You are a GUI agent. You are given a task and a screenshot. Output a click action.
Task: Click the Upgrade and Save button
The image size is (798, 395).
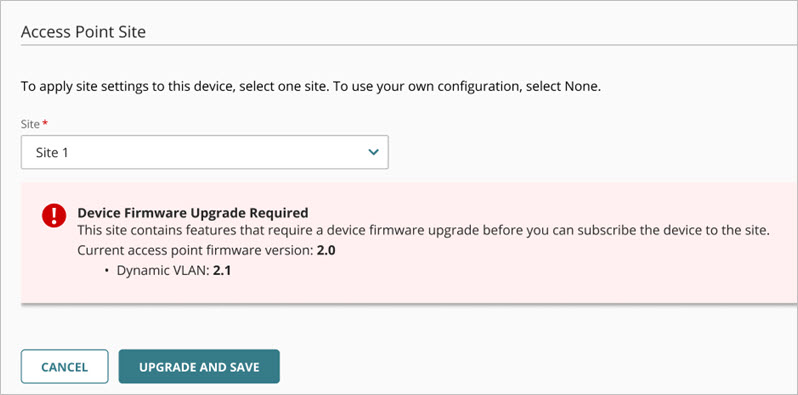(199, 366)
